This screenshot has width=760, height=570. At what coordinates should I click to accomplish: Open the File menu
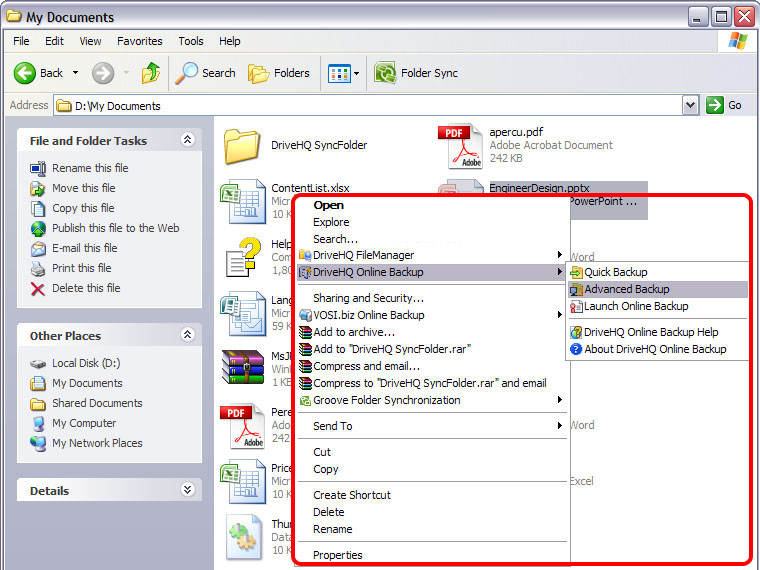click(x=21, y=41)
